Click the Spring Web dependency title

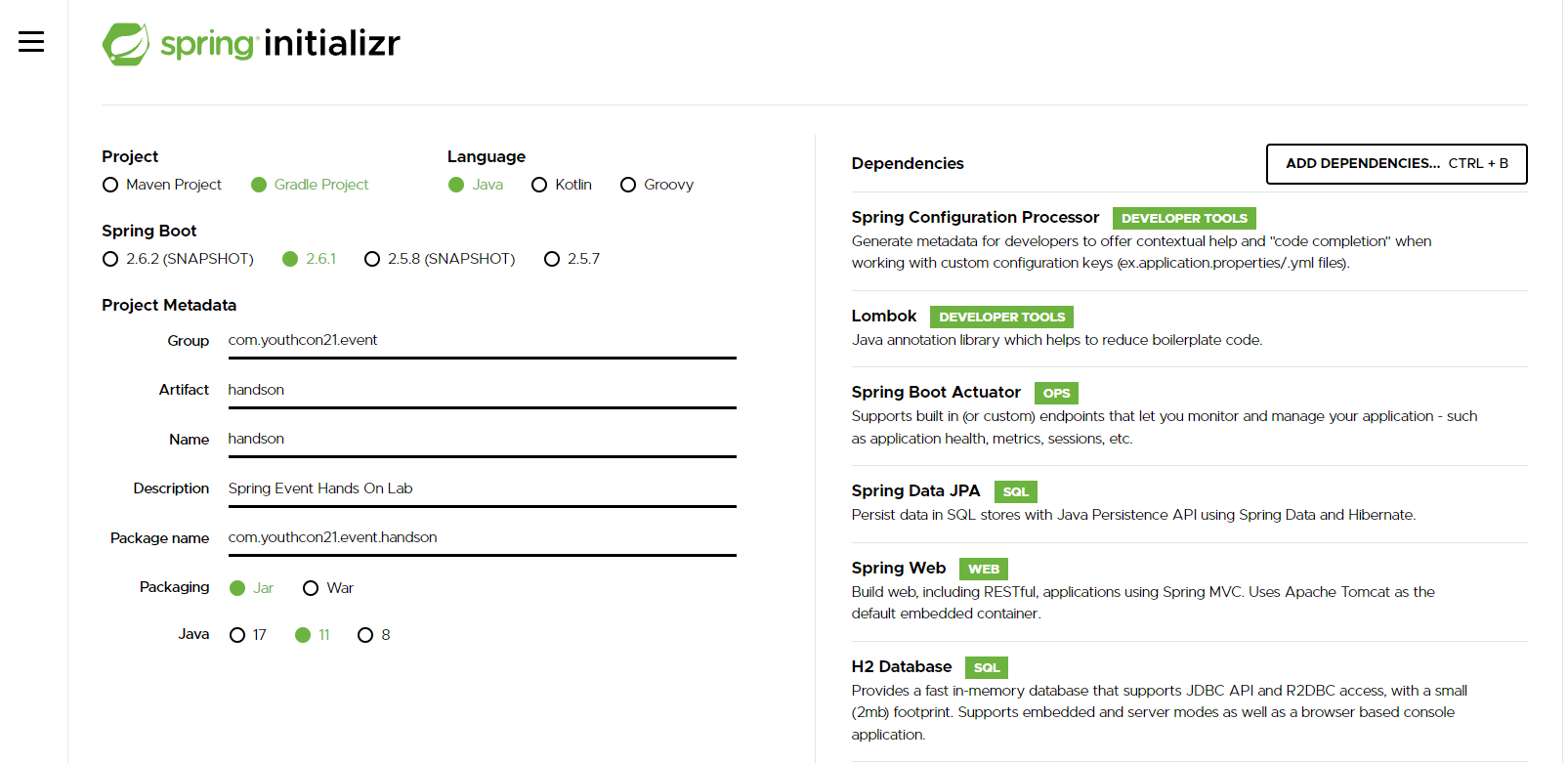coord(898,568)
